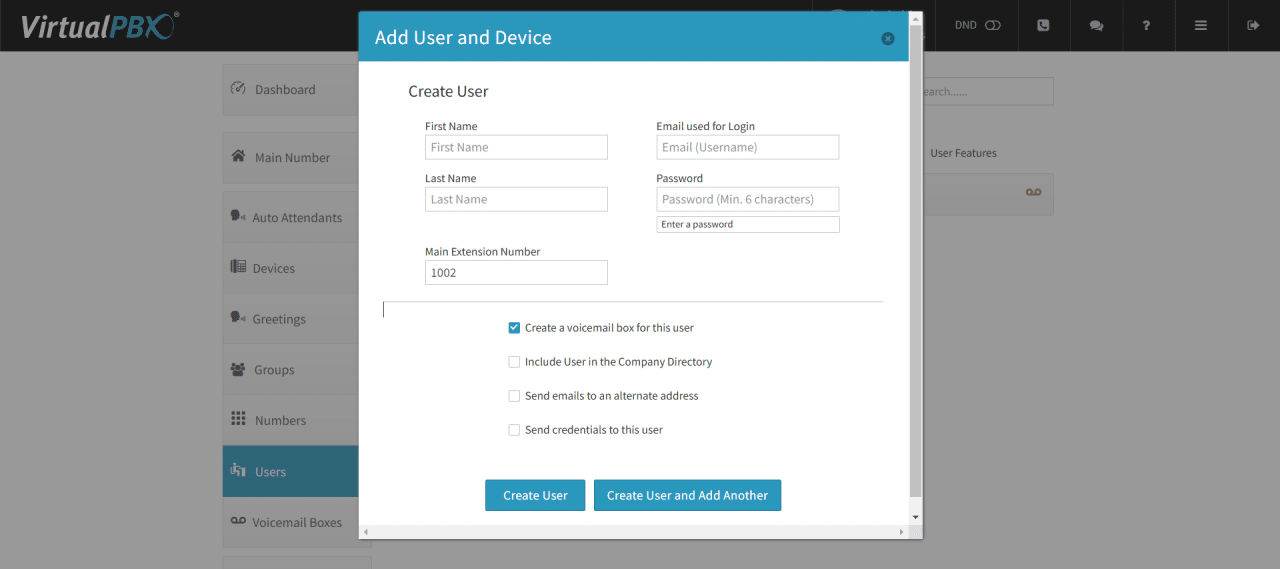Click the Create User button
This screenshot has height=569, width=1280.
tap(535, 495)
